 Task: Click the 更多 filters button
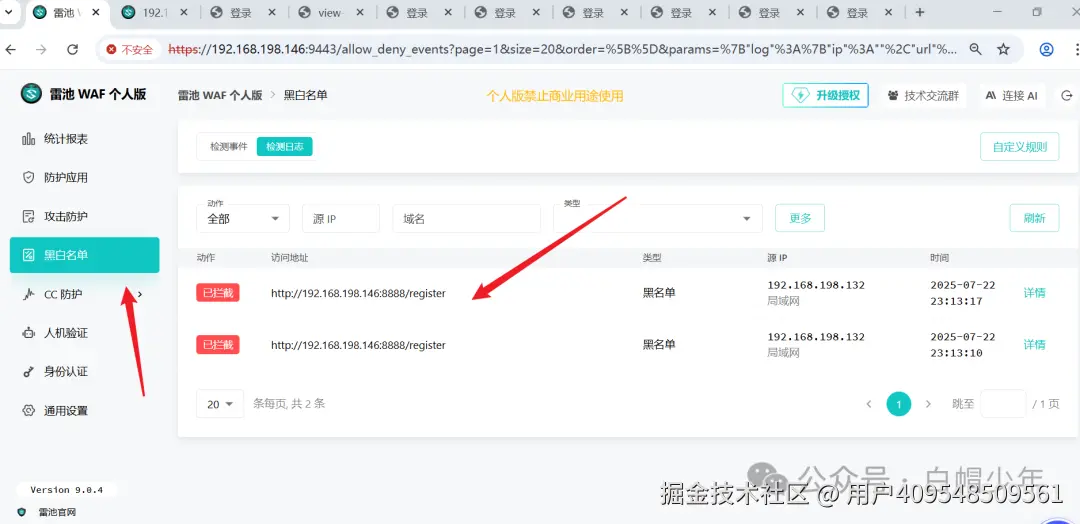800,218
